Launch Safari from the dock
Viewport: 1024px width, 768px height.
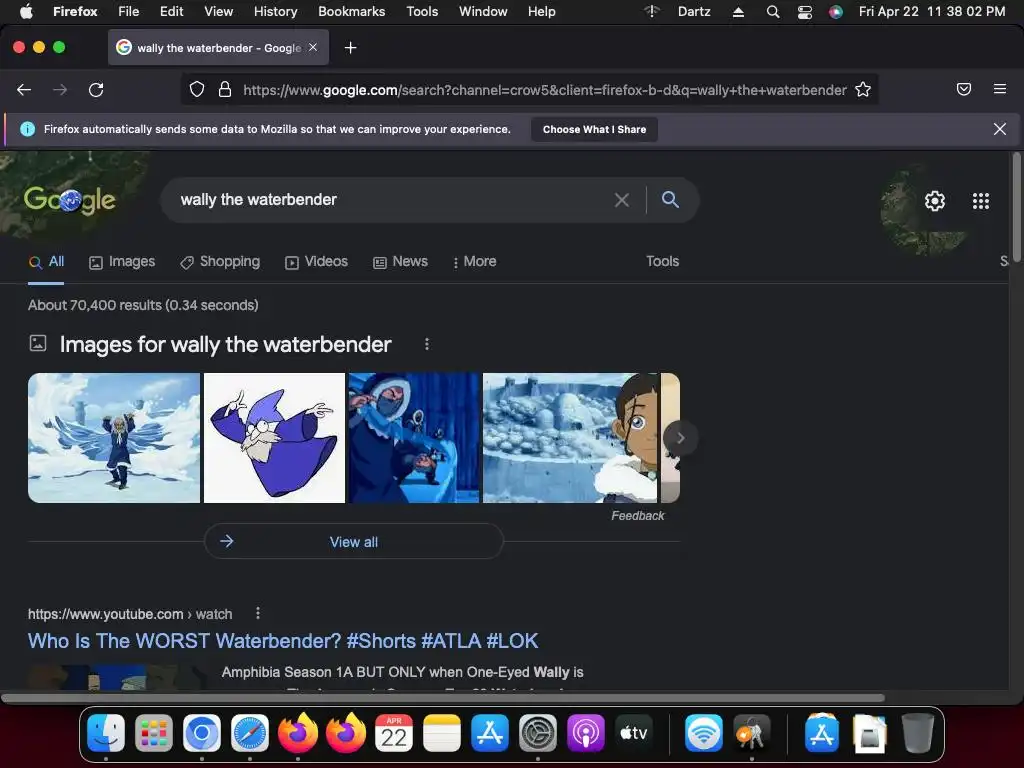pos(250,733)
